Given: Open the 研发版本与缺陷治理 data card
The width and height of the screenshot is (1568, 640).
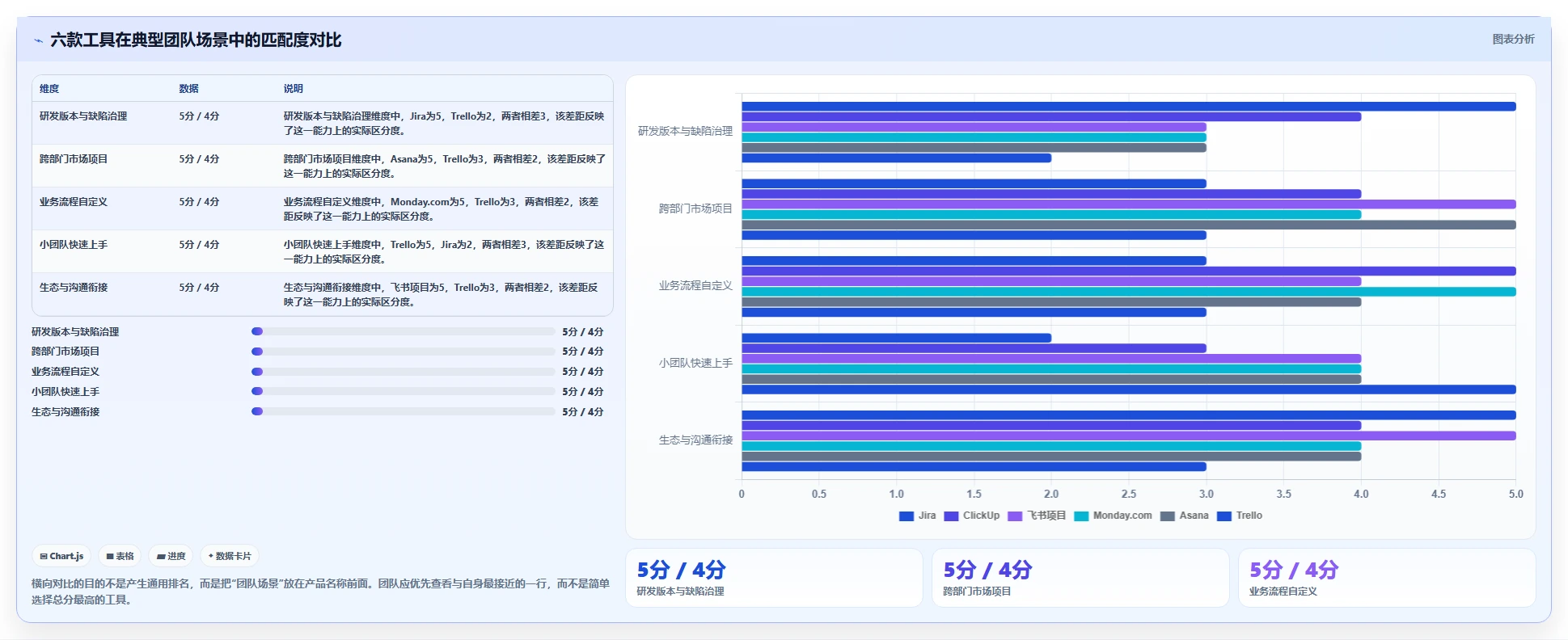Looking at the screenshot, I should pyautogui.click(x=774, y=578).
